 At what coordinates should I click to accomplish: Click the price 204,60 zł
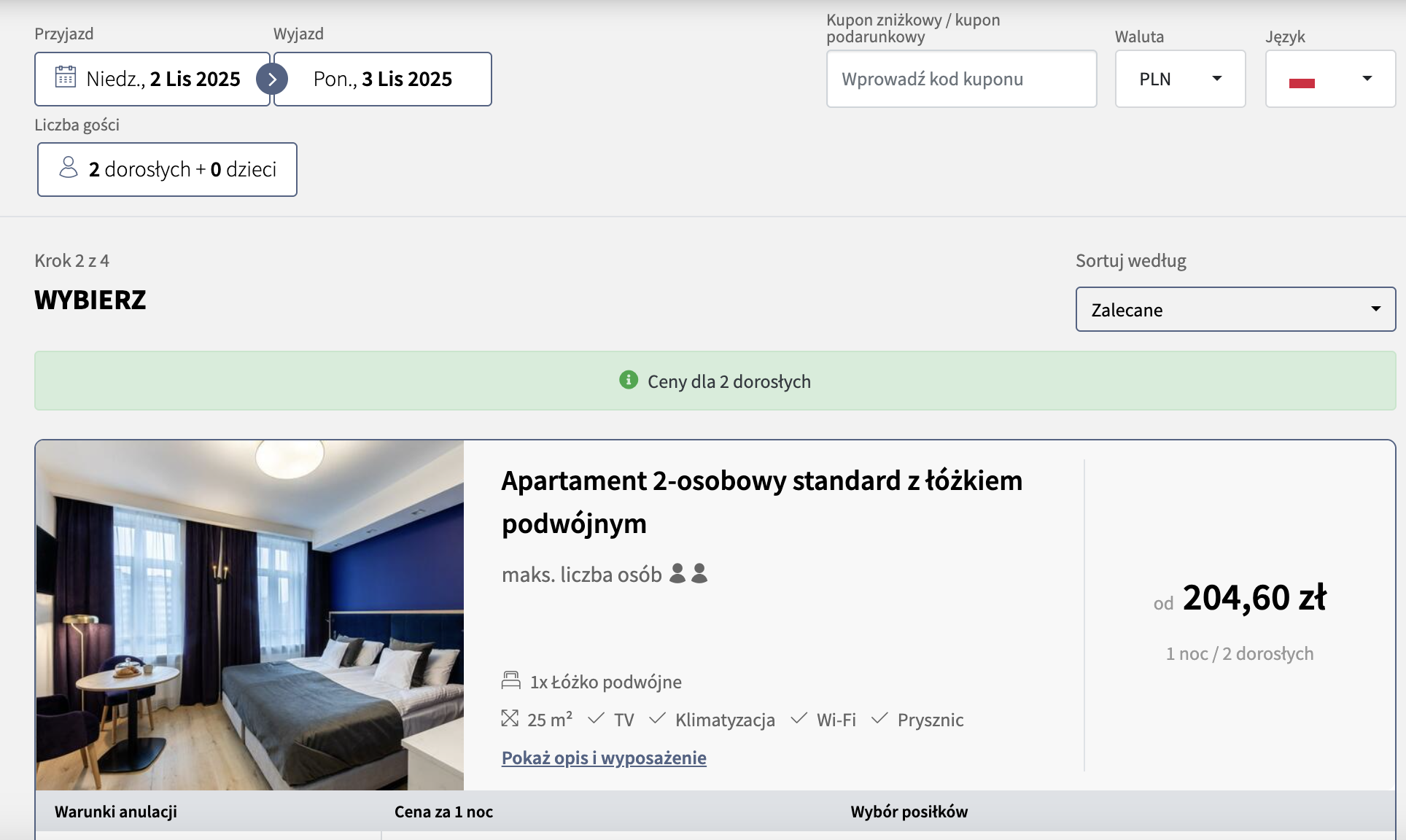coord(1254,598)
